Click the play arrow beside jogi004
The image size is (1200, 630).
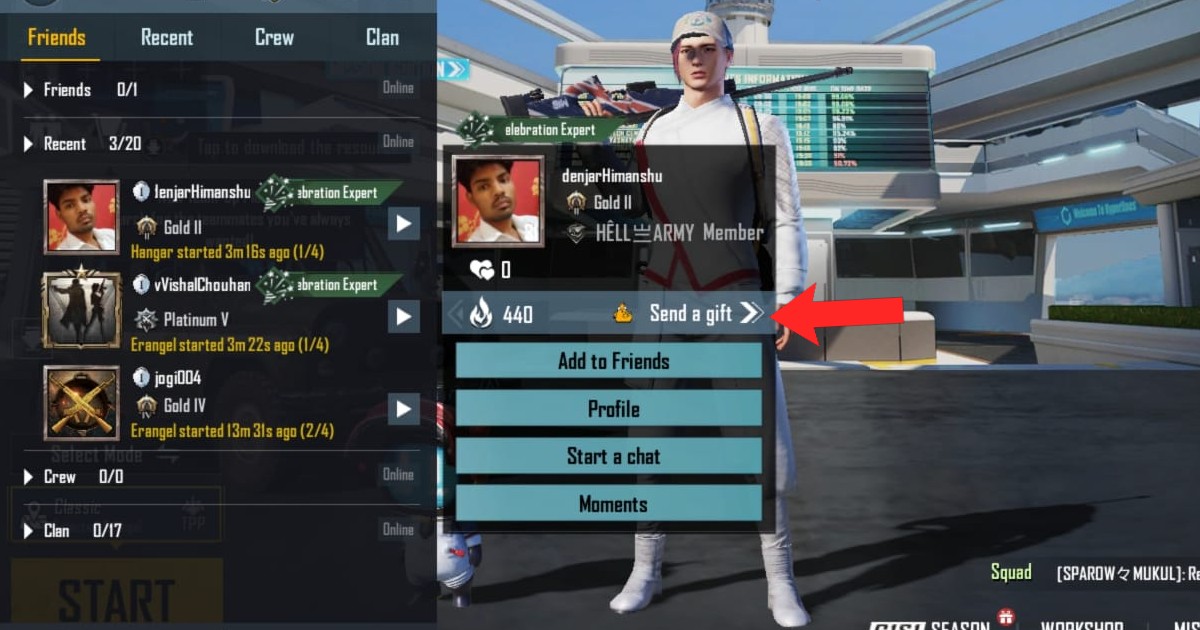403,408
